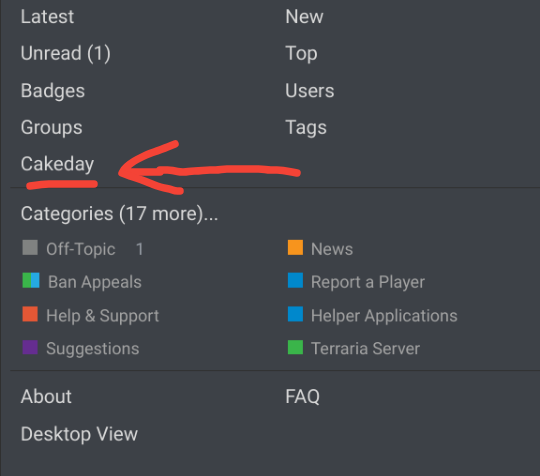Switch to Desktop View

(x=79, y=434)
